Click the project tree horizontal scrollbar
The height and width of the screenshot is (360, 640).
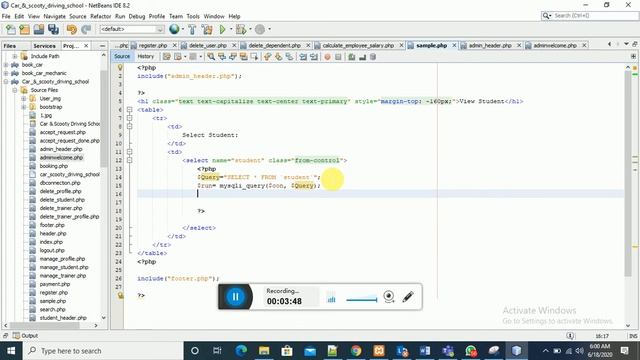pos(46,325)
